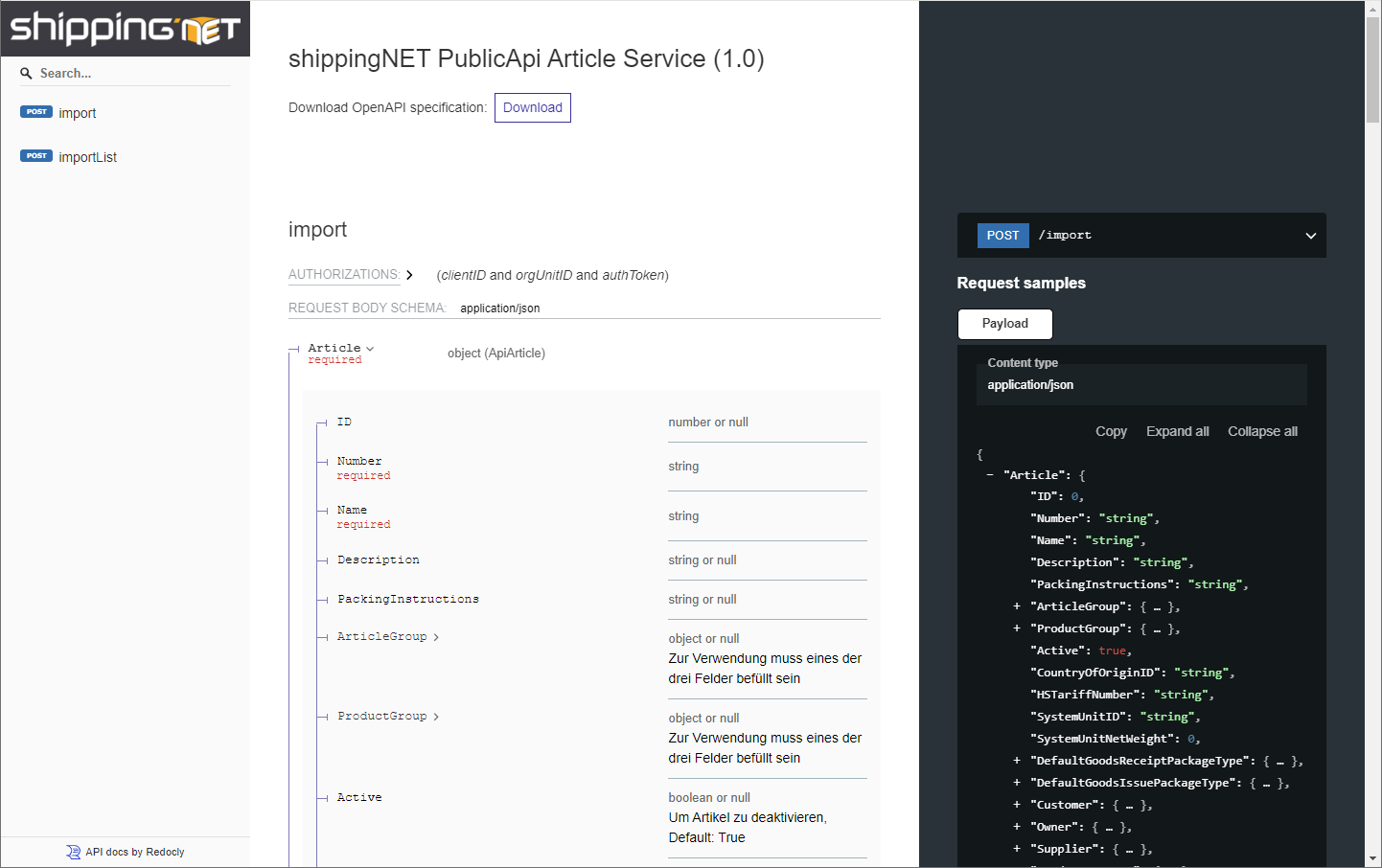Expand the AUTHORIZATIONS section chevron
The width and height of the screenshot is (1382, 868).
tap(409, 274)
